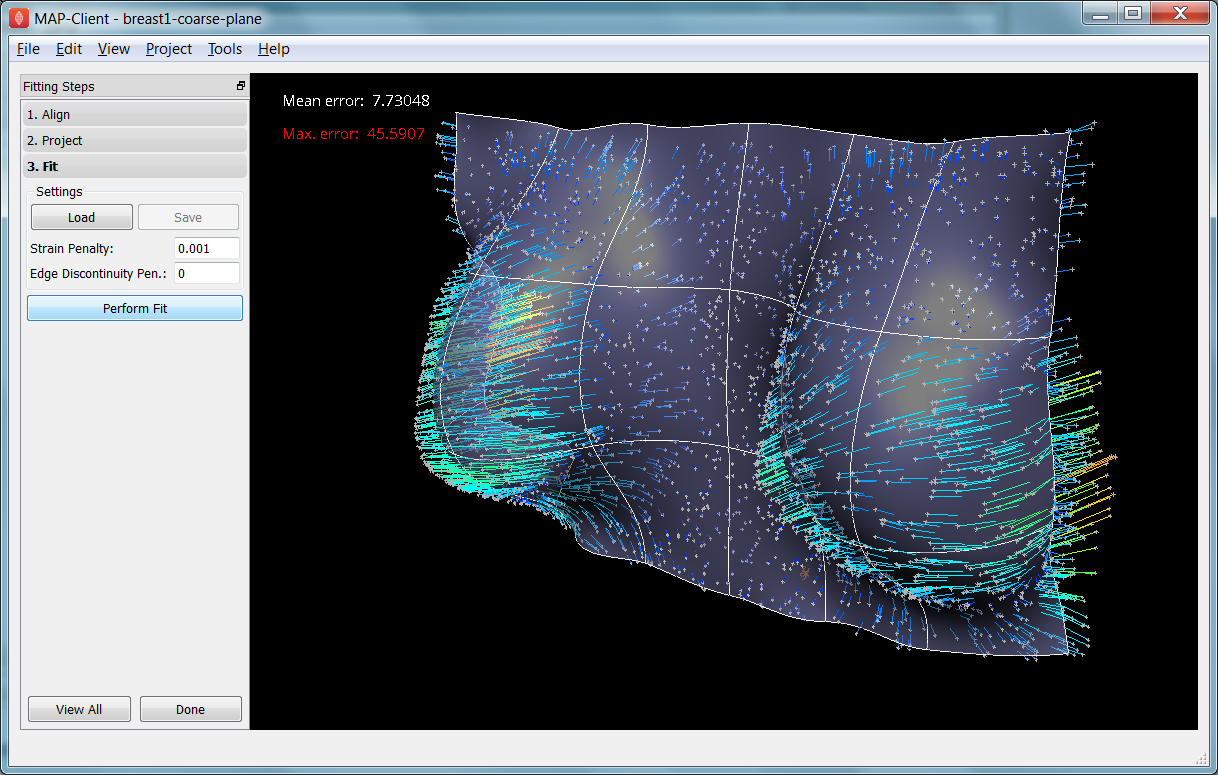Click the Perform Fit button
The width and height of the screenshot is (1218, 775).
[135, 308]
